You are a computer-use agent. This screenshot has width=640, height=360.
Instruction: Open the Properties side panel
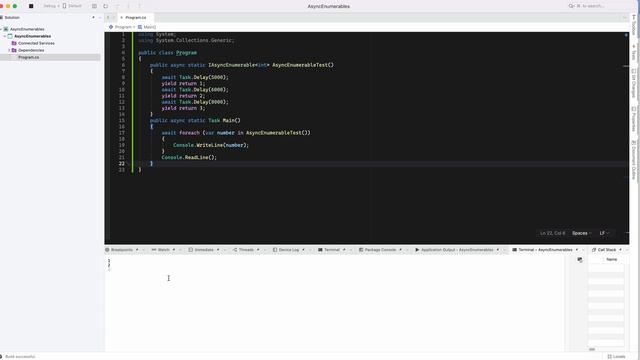634,119
